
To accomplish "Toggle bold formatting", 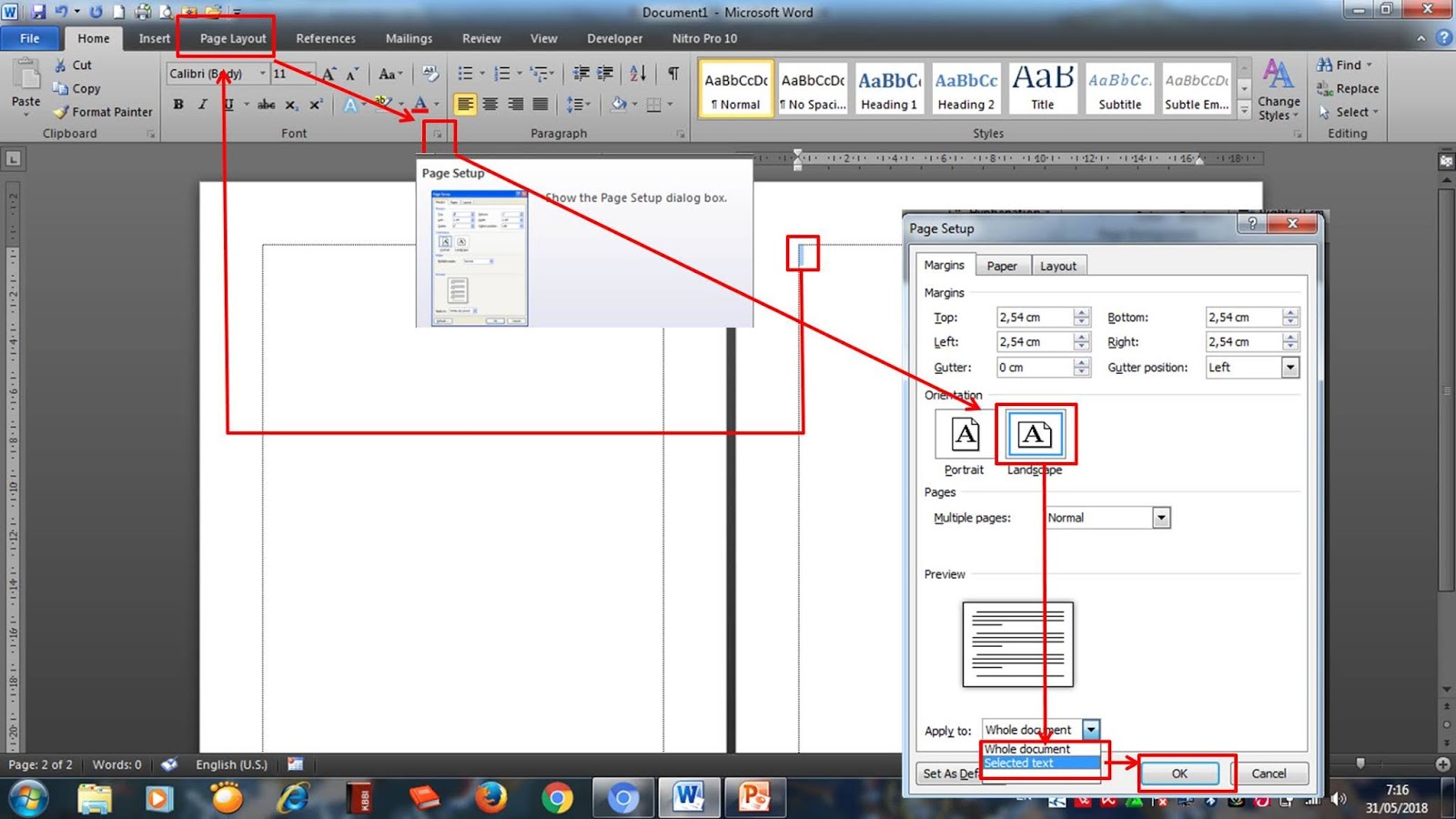I will coord(178,105).
